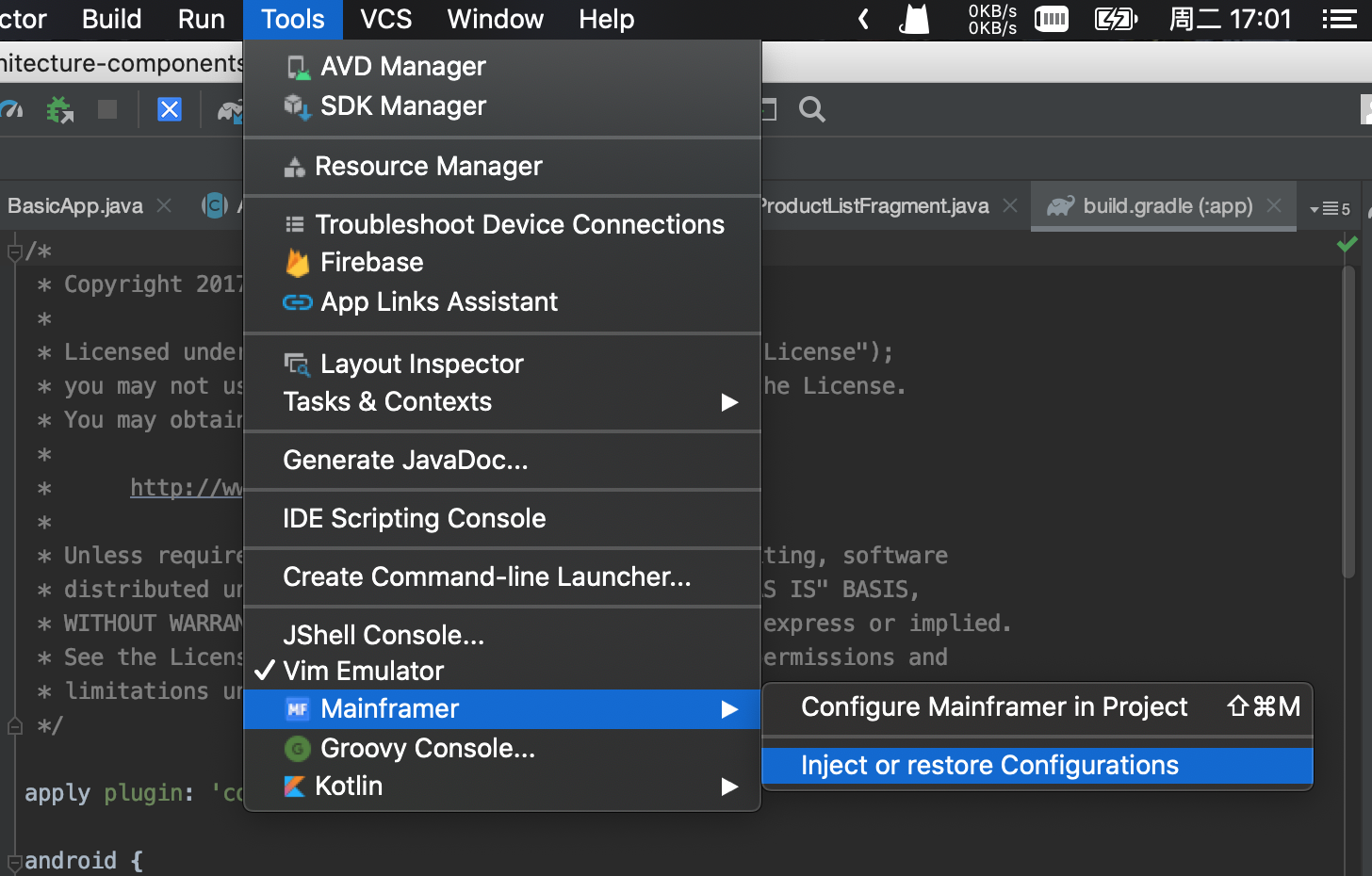Image resolution: width=1372 pixels, height=876 pixels.
Task: Open Layout Inspector
Action: [421, 365]
